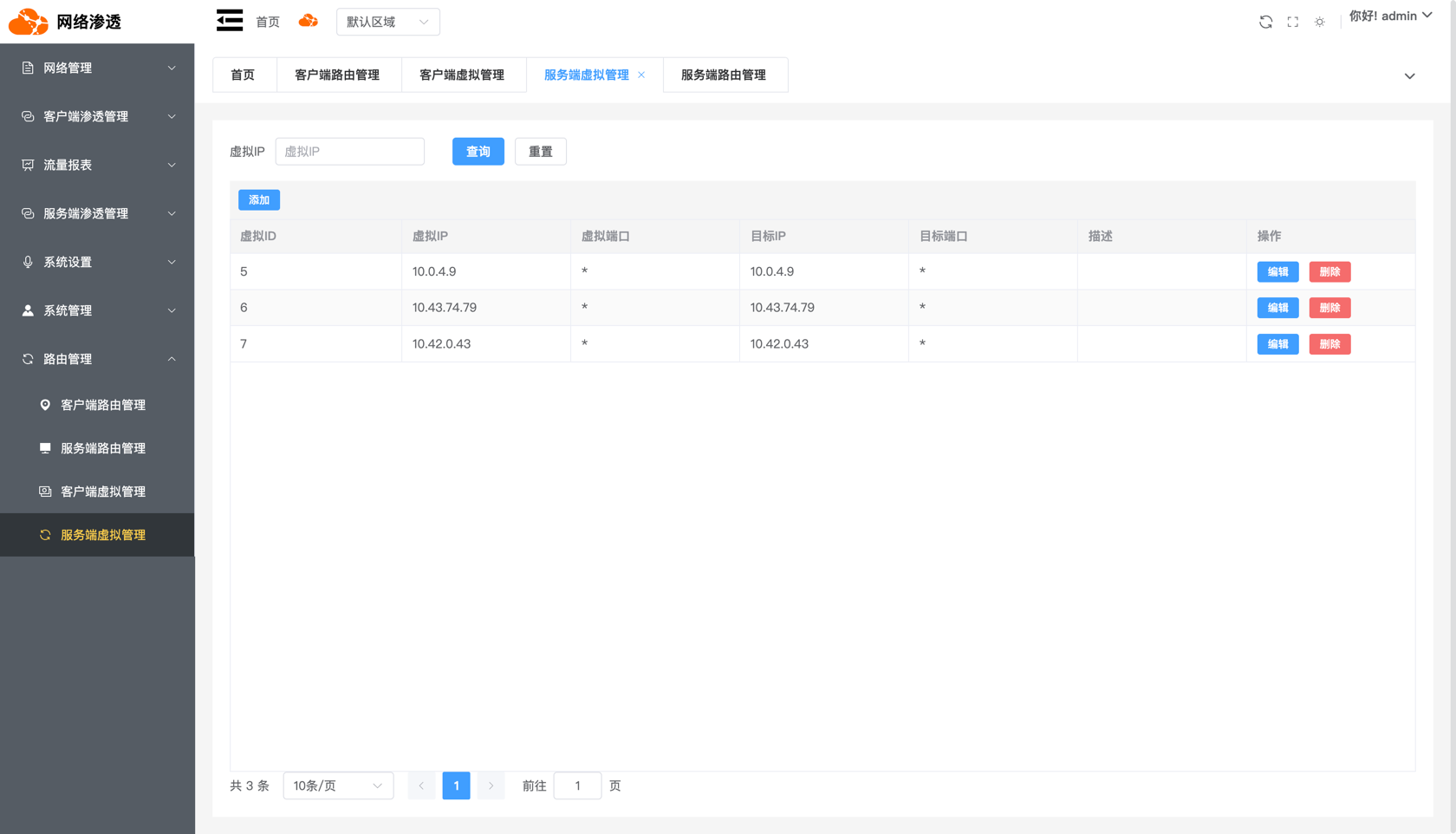1456x834 pixels.
Task: Open the 10条/页 page size dropdown
Action: click(x=338, y=785)
